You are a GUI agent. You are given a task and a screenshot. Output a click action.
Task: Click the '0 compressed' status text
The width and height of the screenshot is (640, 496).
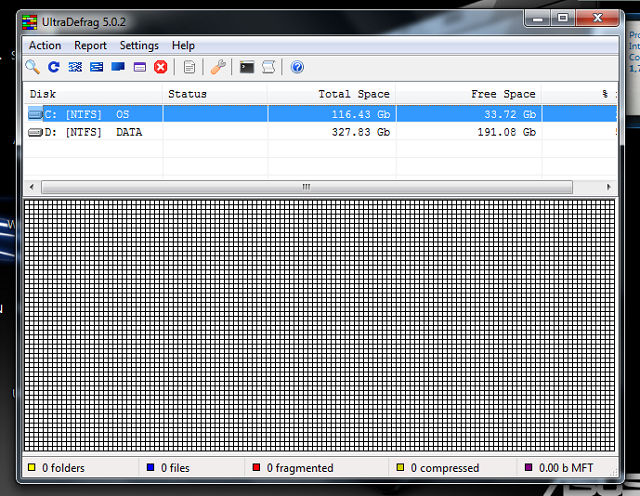(445, 468)
